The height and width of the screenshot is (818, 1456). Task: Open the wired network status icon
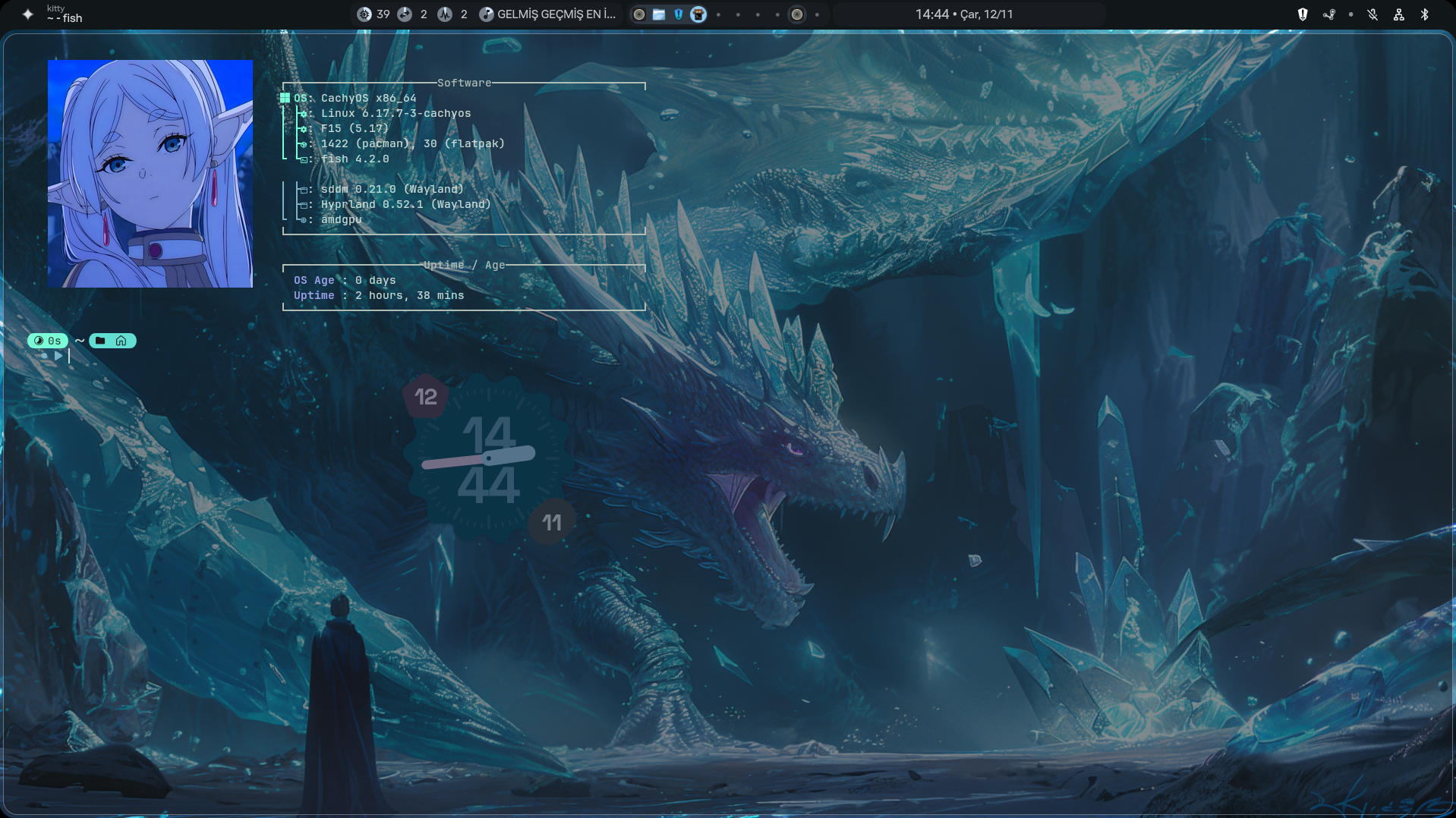[1398, 14]
